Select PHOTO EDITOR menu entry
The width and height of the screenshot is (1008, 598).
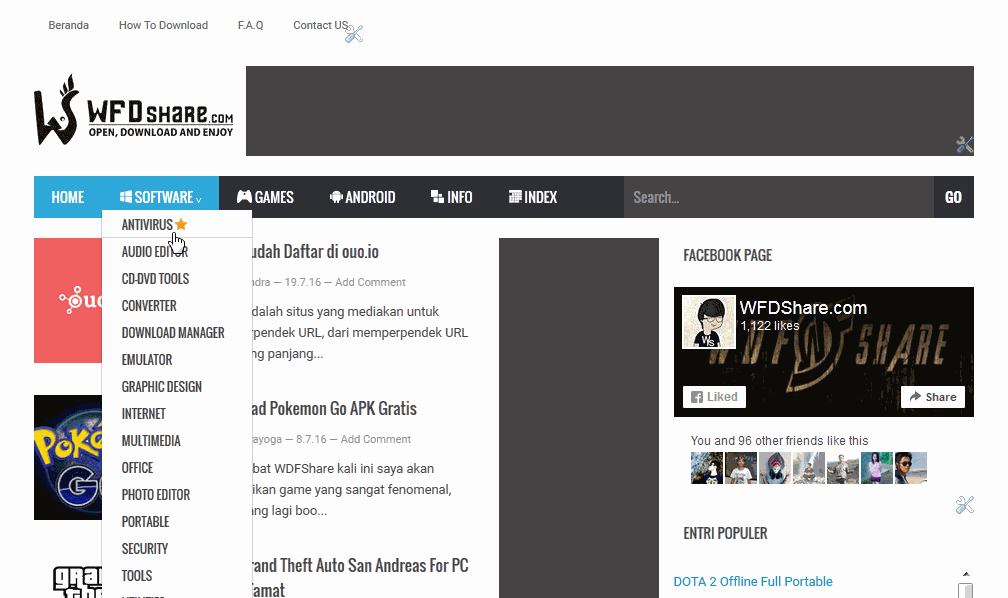156,494
